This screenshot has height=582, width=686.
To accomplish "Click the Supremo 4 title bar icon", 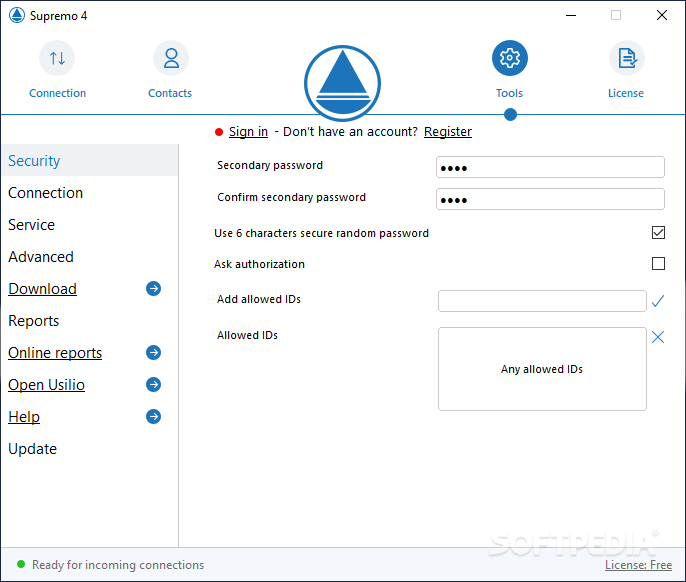I will point(17,15).
